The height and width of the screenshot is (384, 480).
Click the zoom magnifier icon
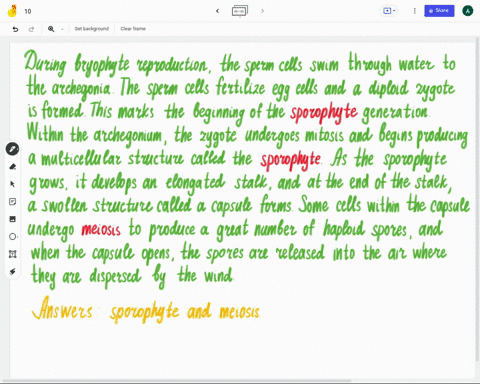(x=51, y=29)
